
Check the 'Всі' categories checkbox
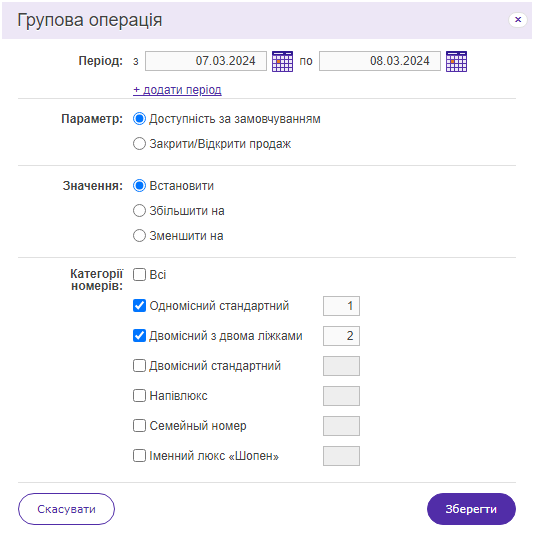coord(139,275)
